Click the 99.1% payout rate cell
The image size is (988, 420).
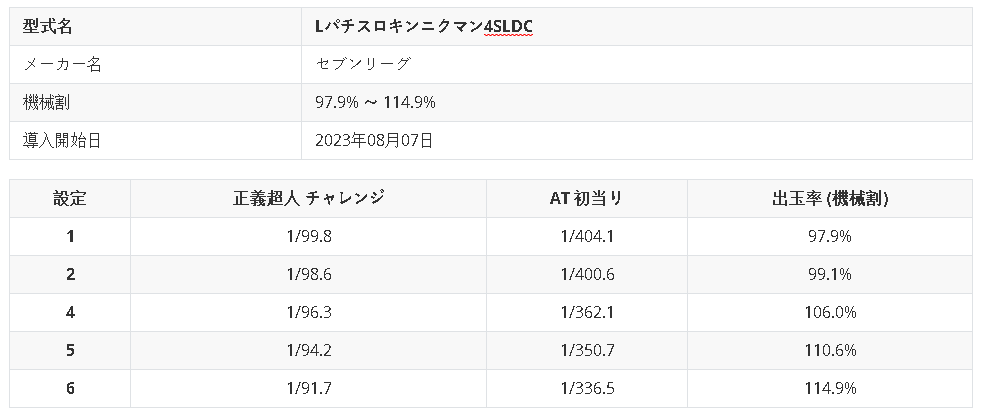[x=828, y=274]
